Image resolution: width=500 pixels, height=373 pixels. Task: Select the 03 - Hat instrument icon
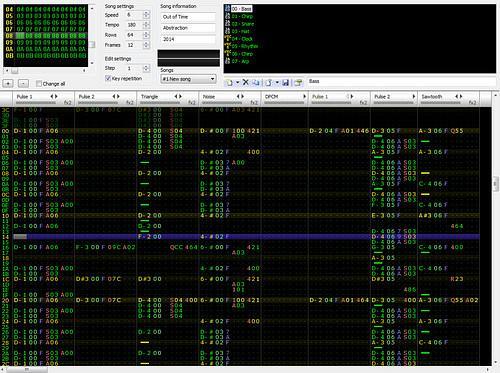tap(227, 31)
